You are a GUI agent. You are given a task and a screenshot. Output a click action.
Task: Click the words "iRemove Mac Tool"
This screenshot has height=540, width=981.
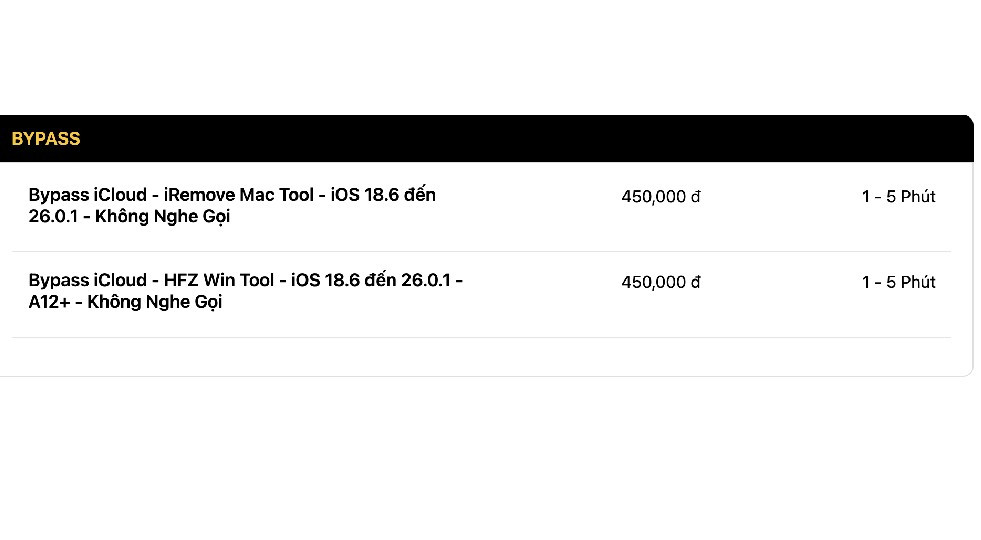pyautogui.click(x=238, y=195)
